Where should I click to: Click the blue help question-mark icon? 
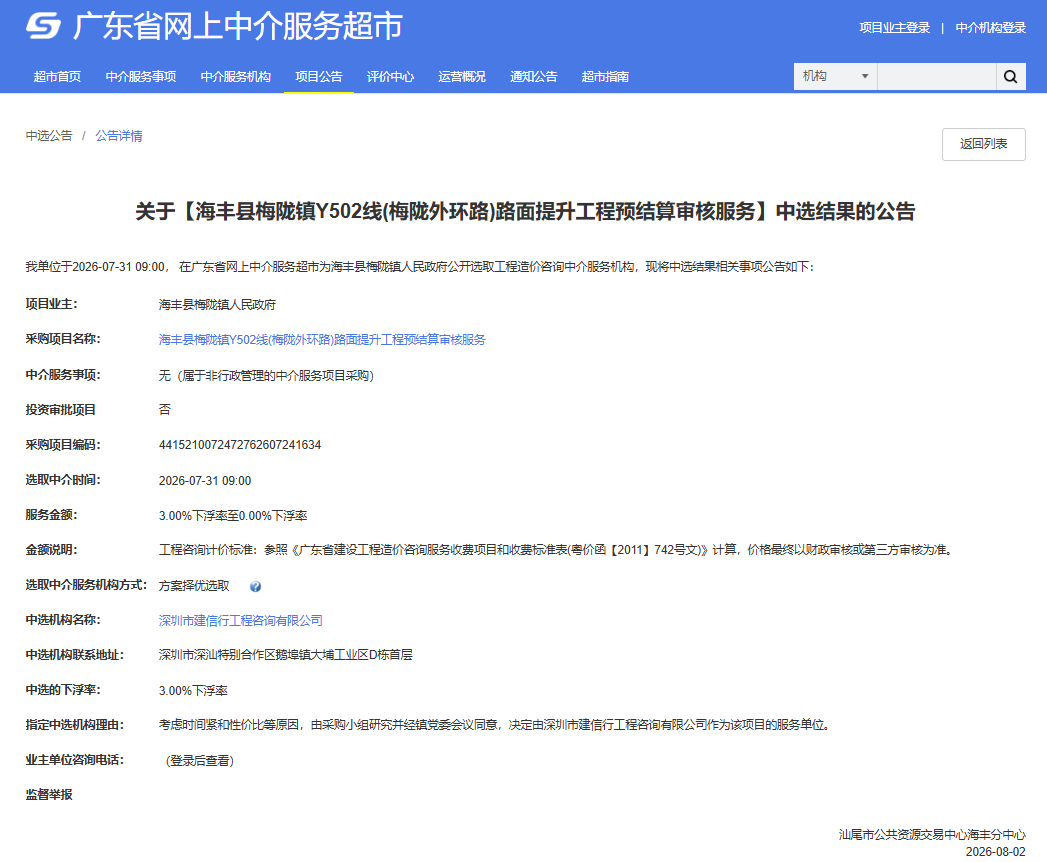[x=255, y=586]
